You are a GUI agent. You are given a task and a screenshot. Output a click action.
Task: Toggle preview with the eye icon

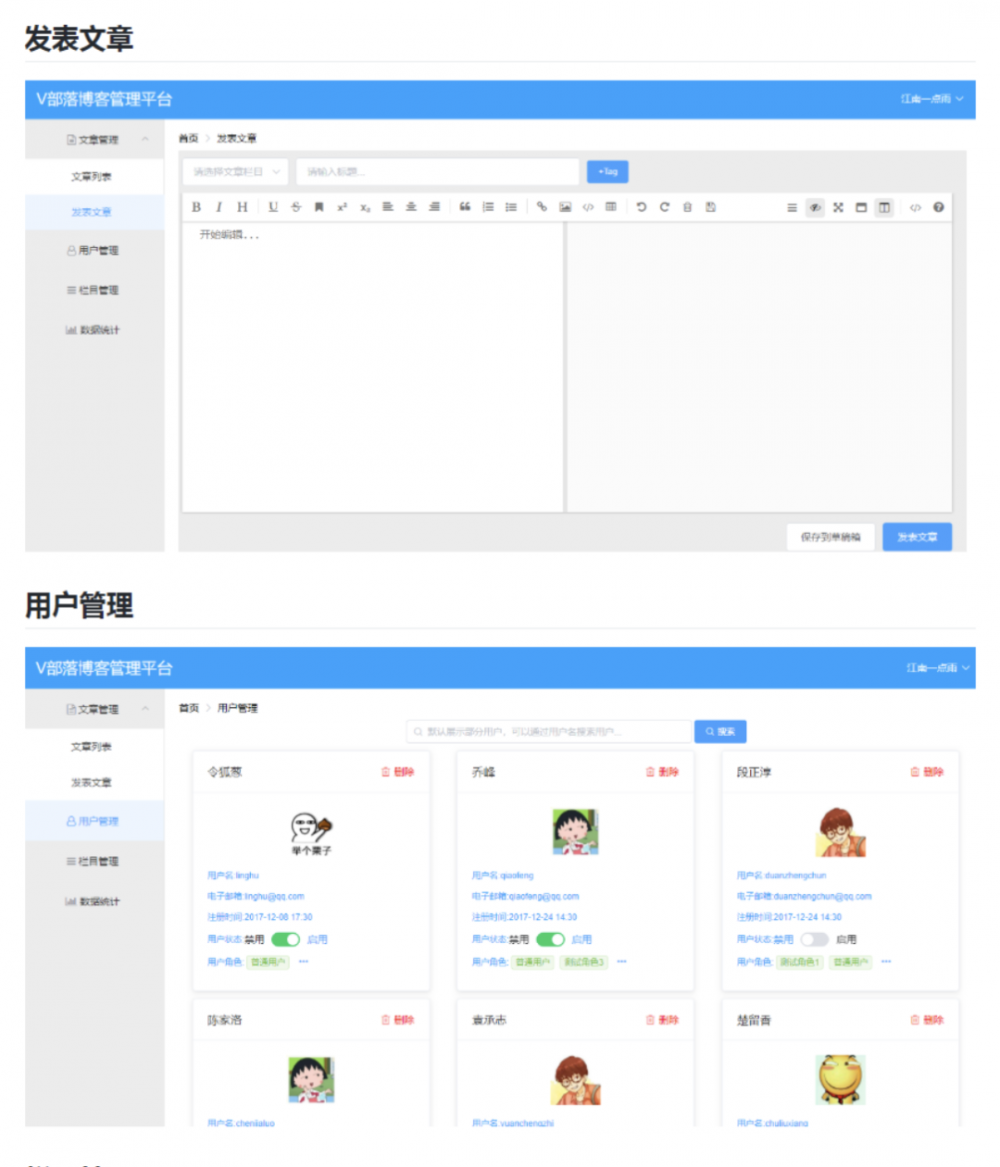point(815,207)
